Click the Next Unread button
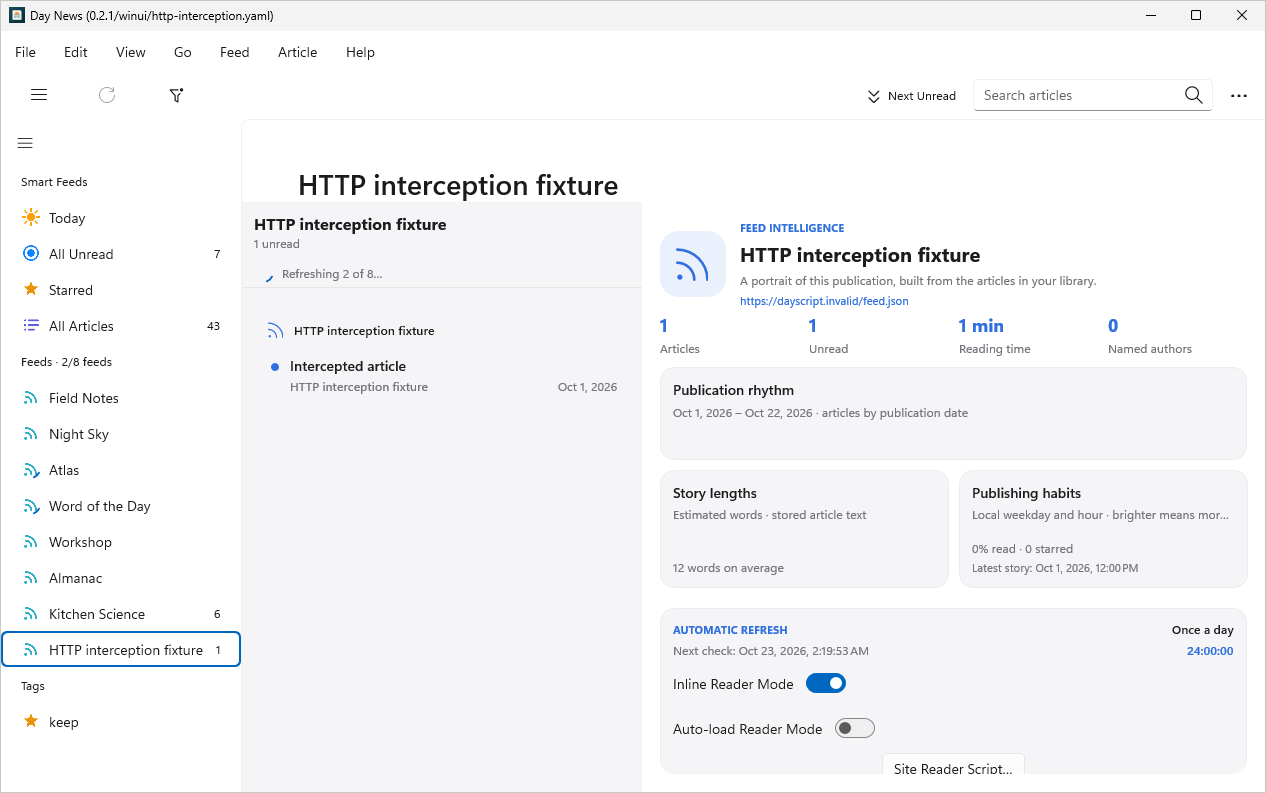Image resolution: width=1266 pixels, height=793 pixels. coord(911,96)
